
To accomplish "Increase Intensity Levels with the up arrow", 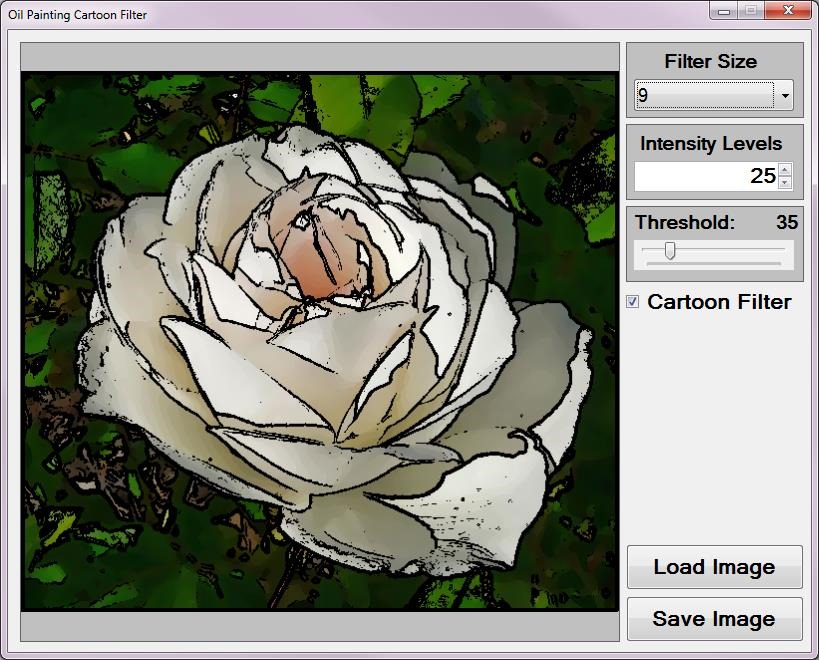I will pyautogui.click(x=784, y=169).
